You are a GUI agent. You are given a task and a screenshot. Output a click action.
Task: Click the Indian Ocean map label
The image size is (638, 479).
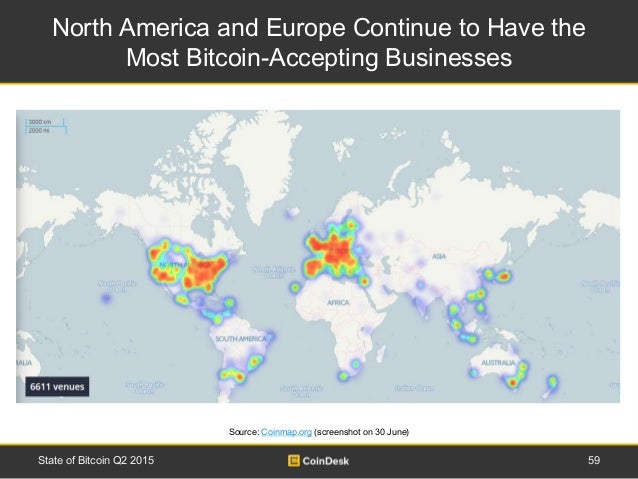(x=414, y=388)
